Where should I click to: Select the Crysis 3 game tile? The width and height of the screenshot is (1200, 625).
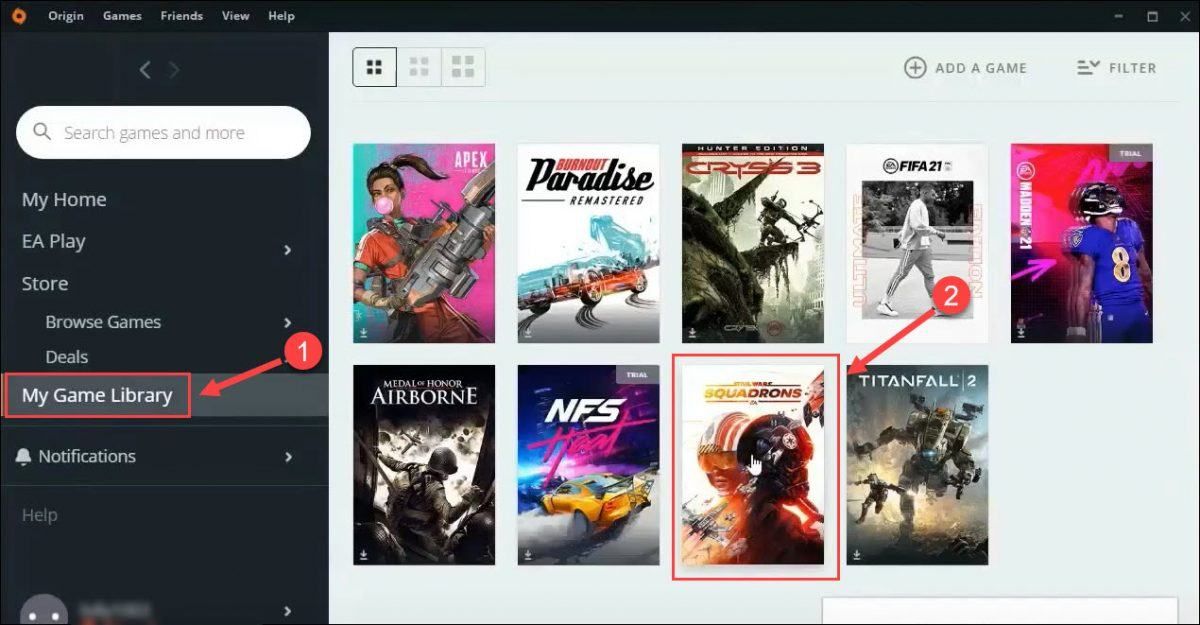(x=753, y=244)
